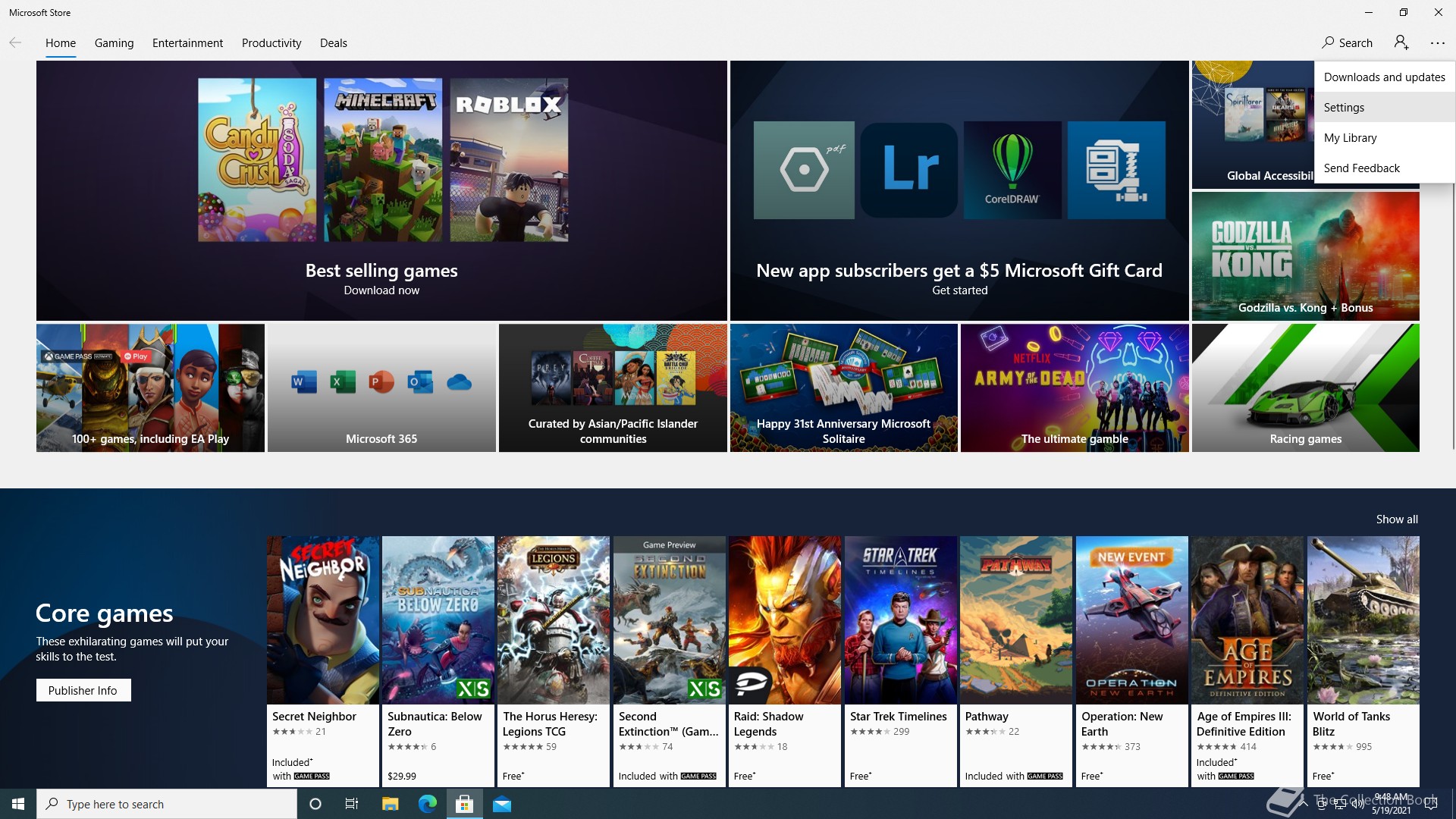Go to the Entertainment tab

[187, 42]
